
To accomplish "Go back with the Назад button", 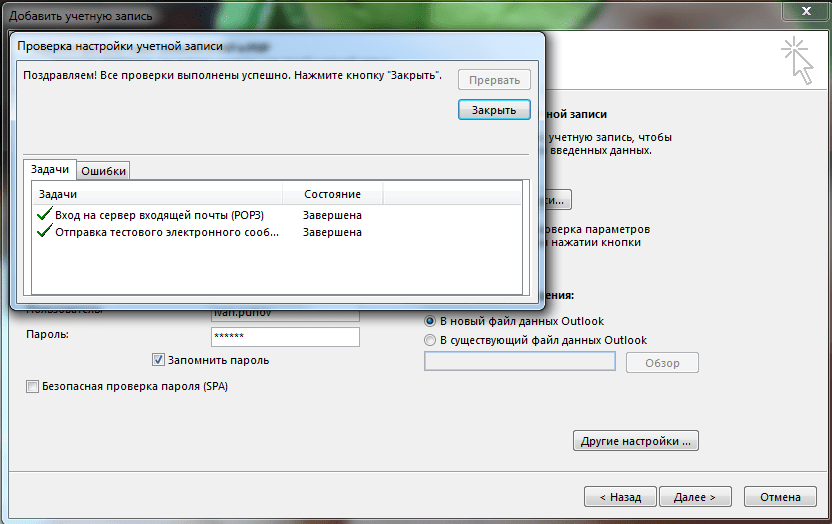I will [x=620, y=497].
